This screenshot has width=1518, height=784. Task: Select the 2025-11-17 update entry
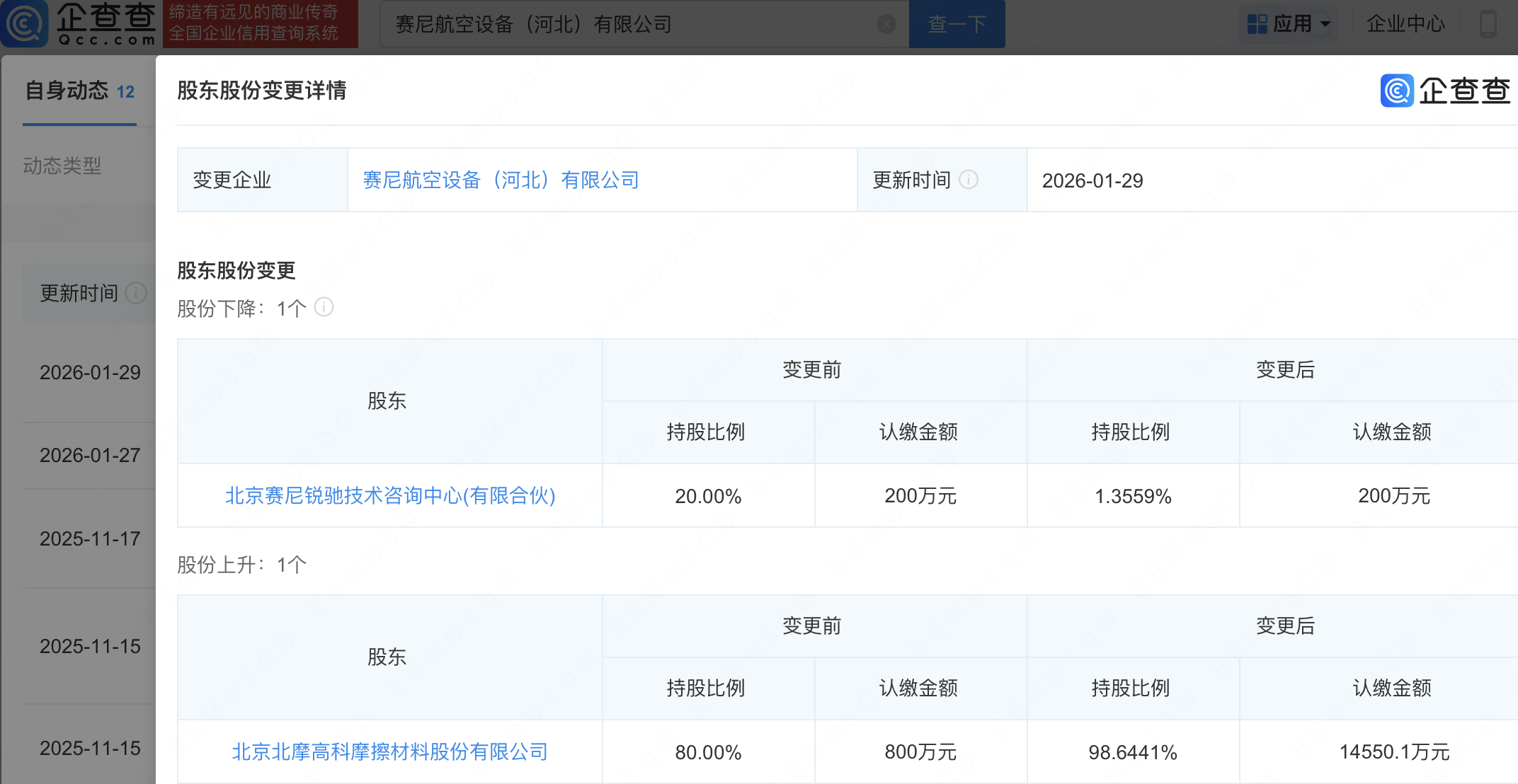coord(90,538)
